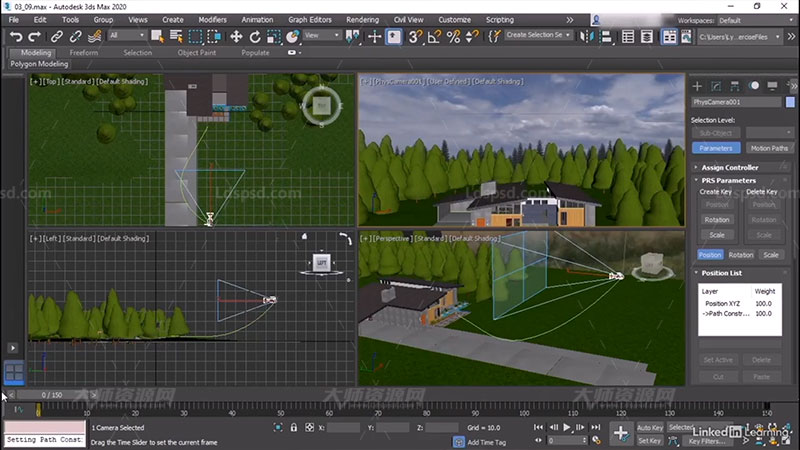Select Scale in PRS selector row

[770, 255]
